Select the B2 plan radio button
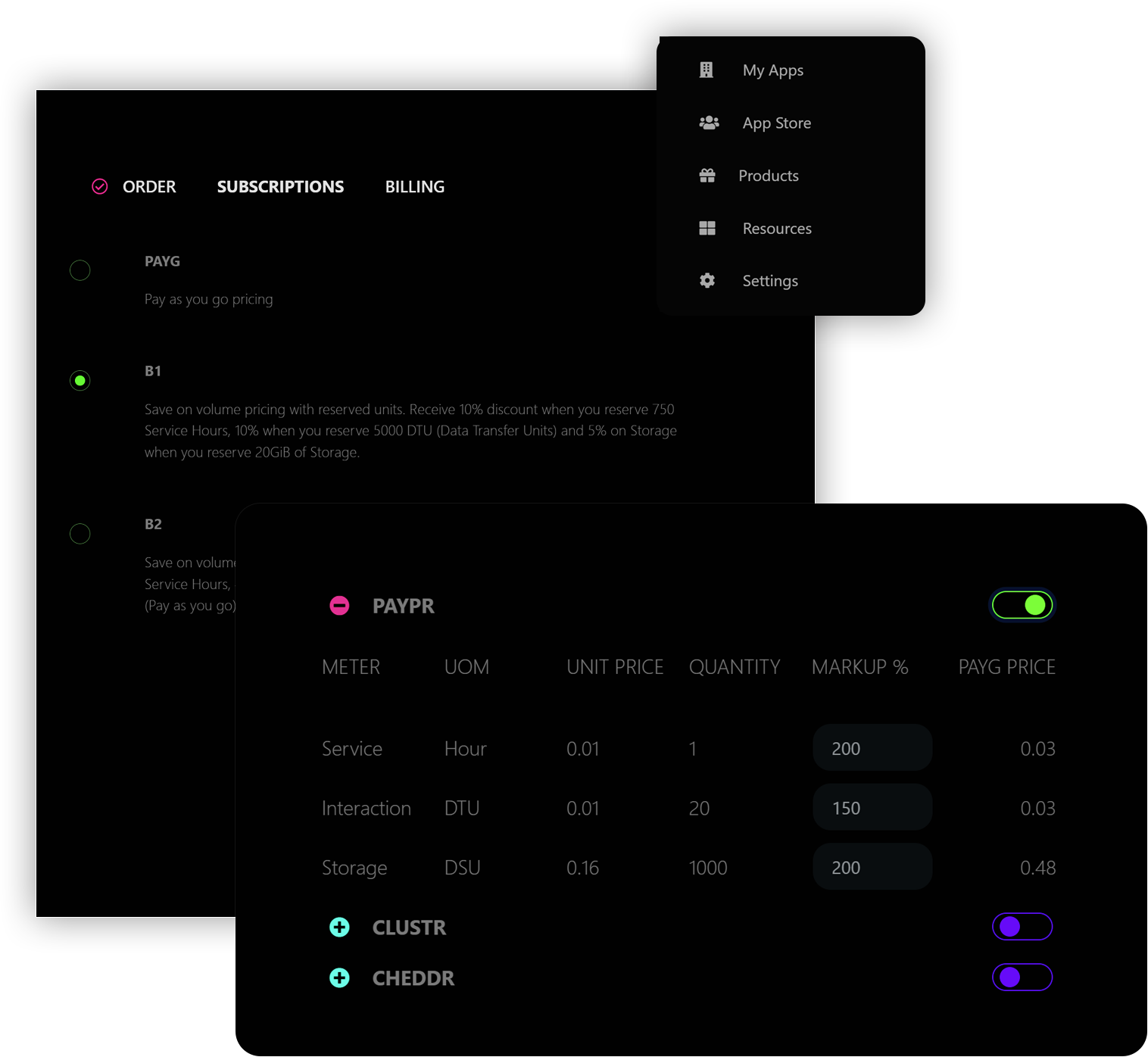The image size is (1148, 1057). (80, 534)
